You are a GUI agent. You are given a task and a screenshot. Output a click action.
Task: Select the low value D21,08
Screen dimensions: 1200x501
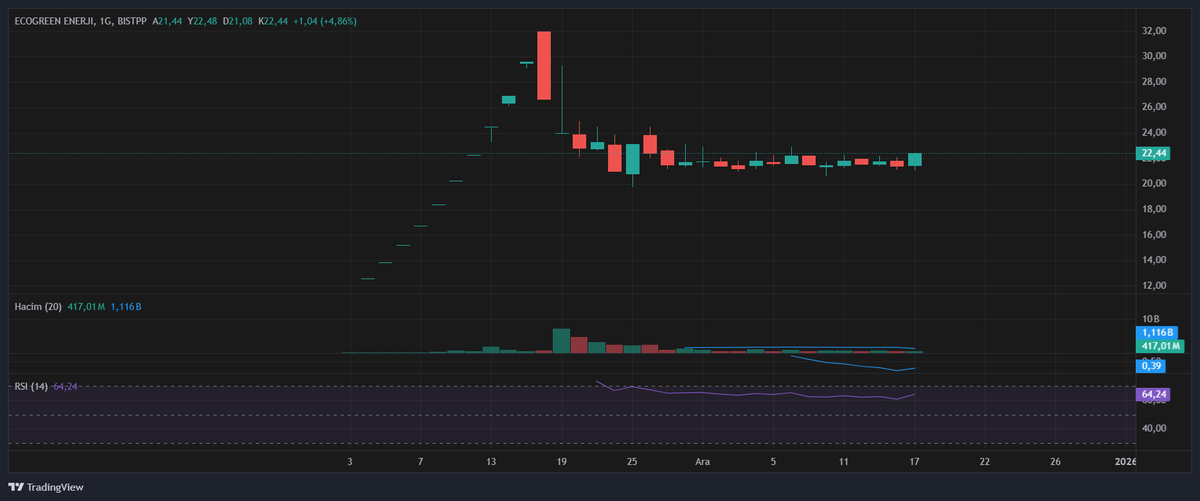pos(237,21)
